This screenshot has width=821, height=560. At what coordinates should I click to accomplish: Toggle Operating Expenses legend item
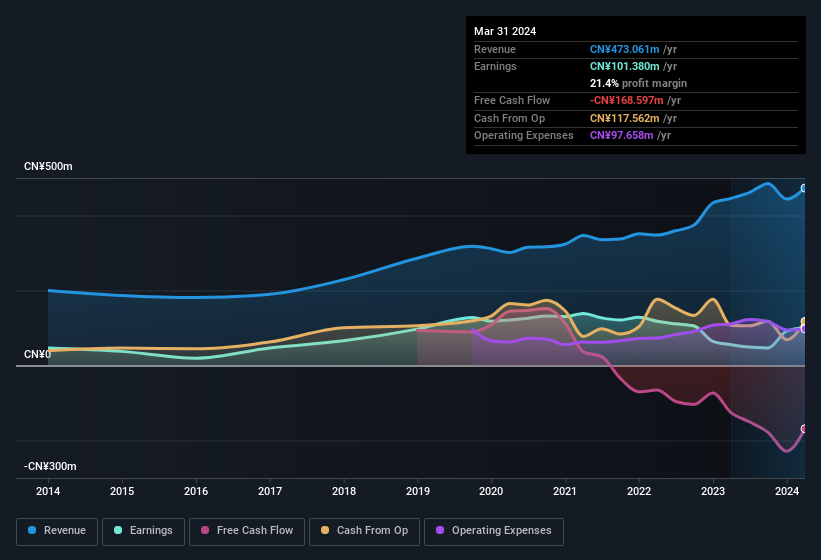[494, 531]
